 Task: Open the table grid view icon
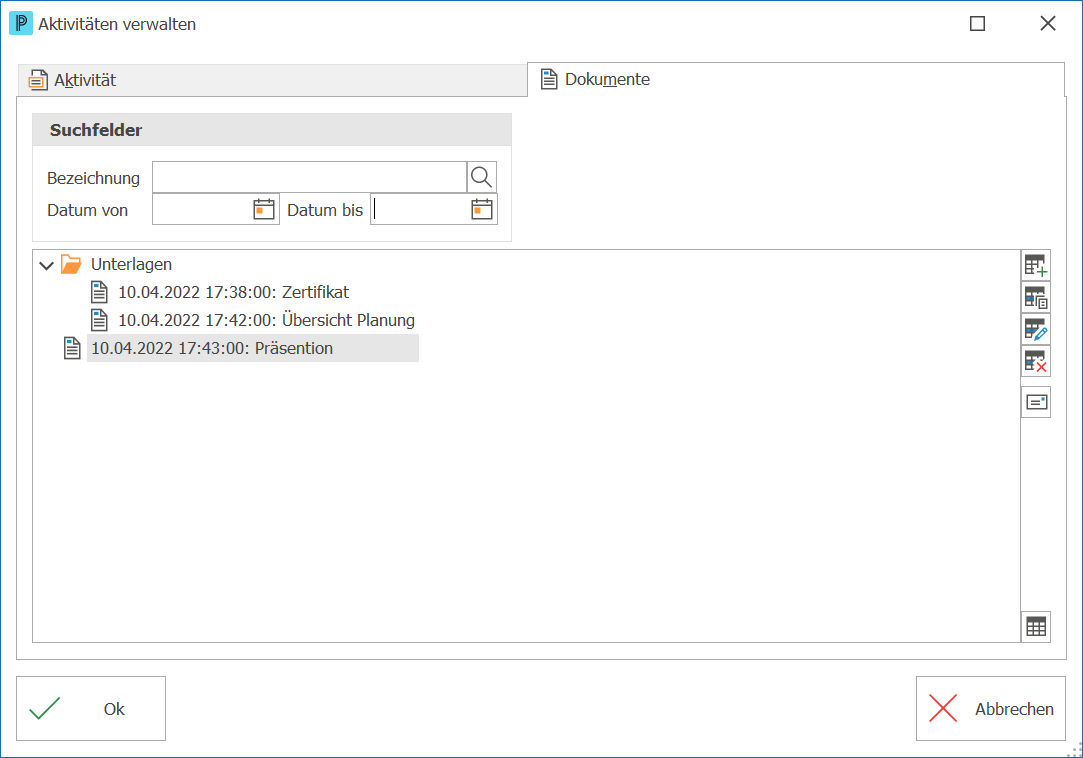1035,627
